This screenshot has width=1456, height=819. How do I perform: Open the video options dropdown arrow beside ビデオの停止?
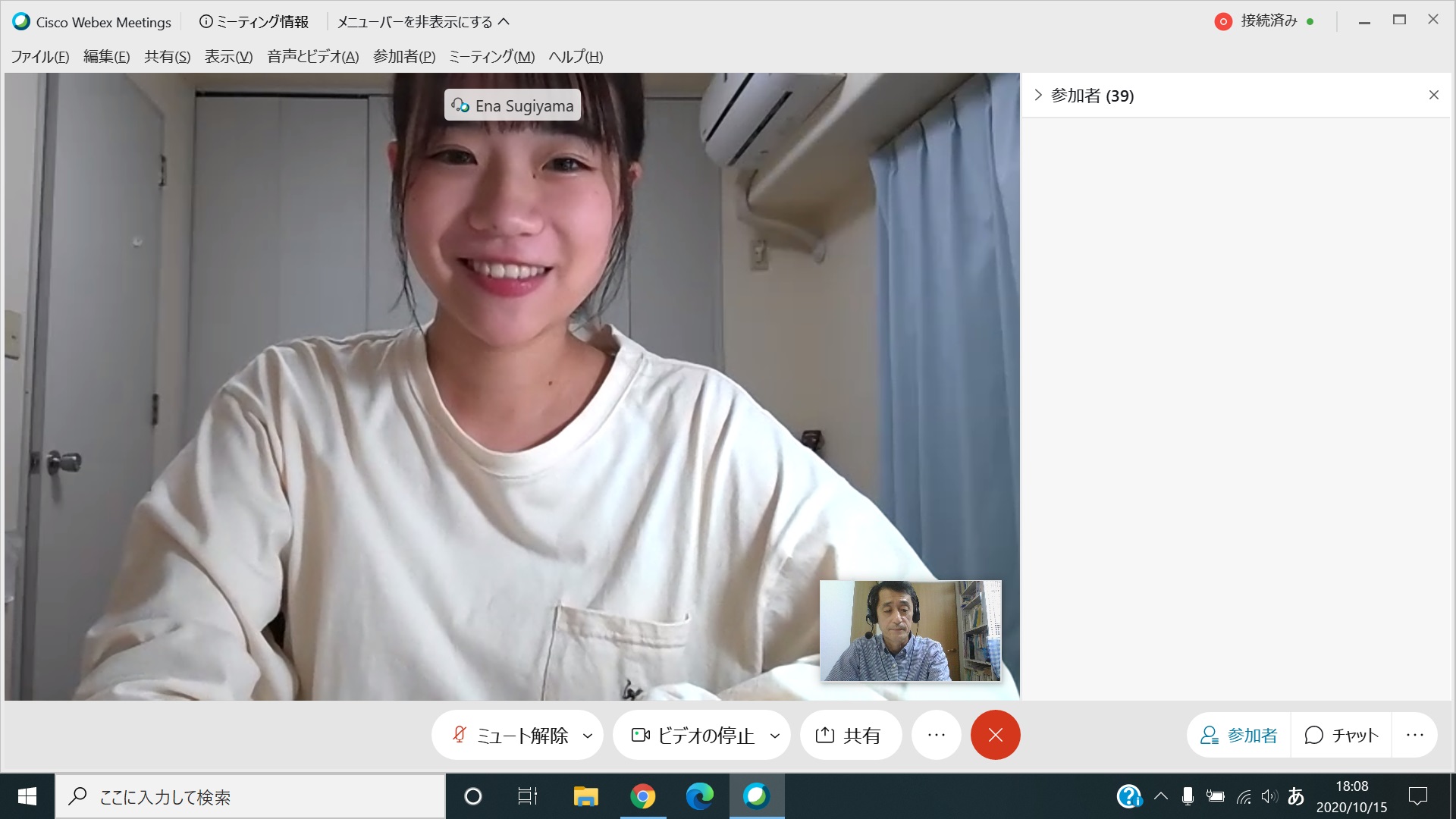click(x=774, y=735)
